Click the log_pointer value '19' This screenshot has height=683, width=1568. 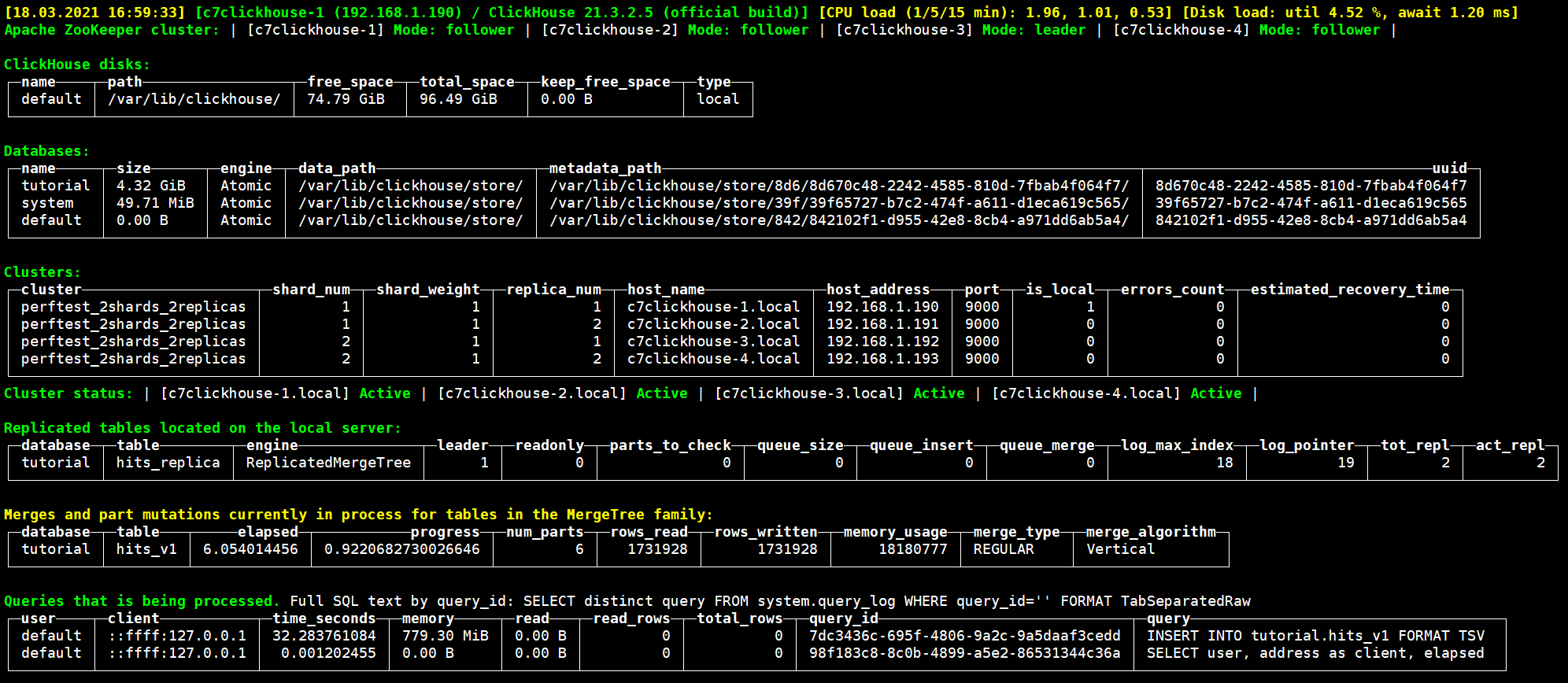(x=1345, y=463)
